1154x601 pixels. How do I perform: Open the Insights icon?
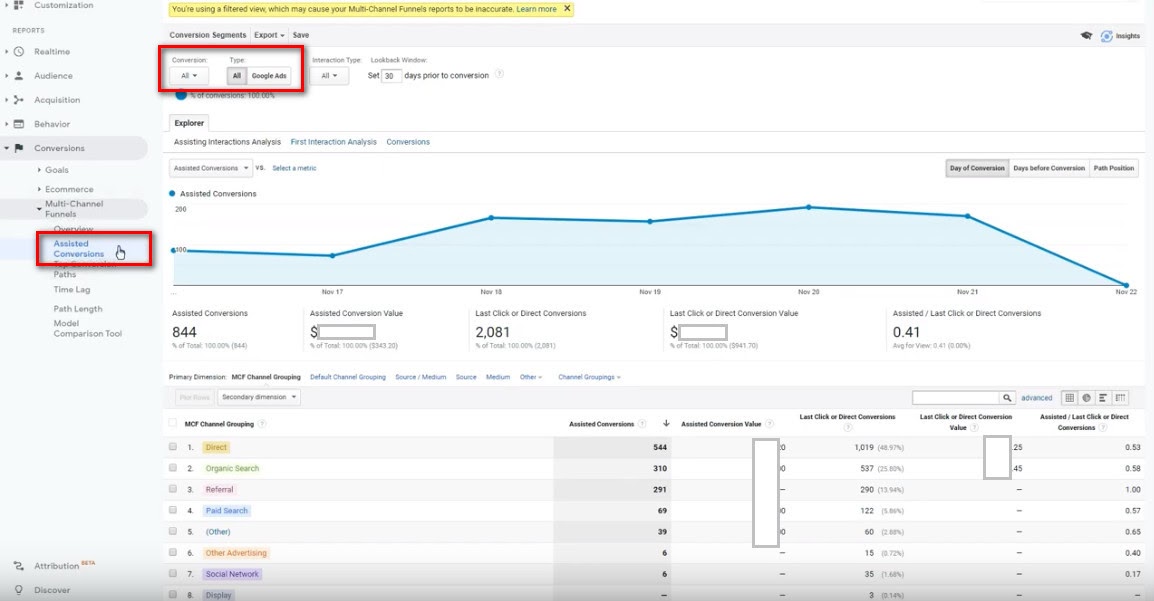tap(1106, 36)
